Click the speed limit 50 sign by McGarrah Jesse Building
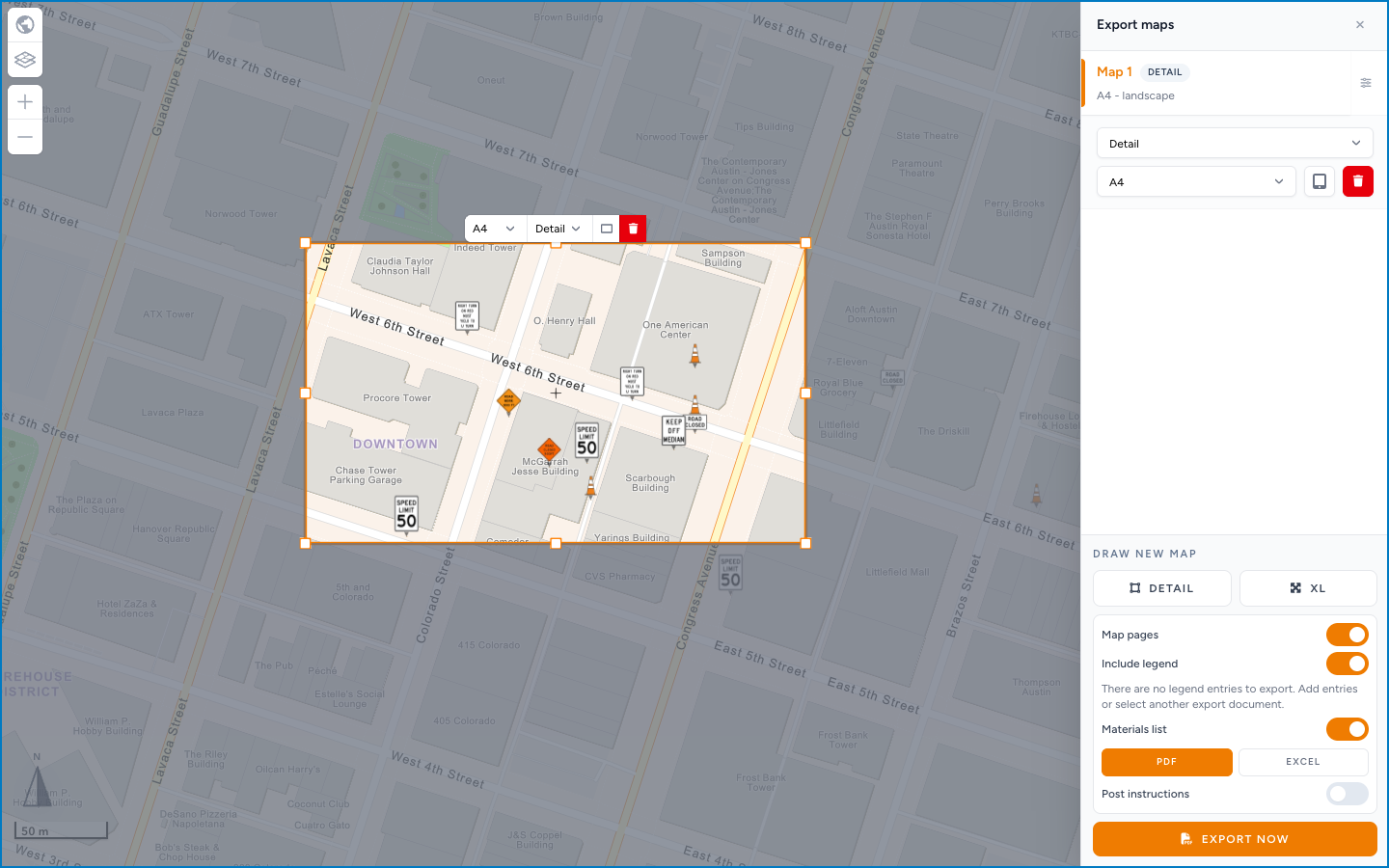This screenshot has width=1389, height=868. (x=586, y=441)
